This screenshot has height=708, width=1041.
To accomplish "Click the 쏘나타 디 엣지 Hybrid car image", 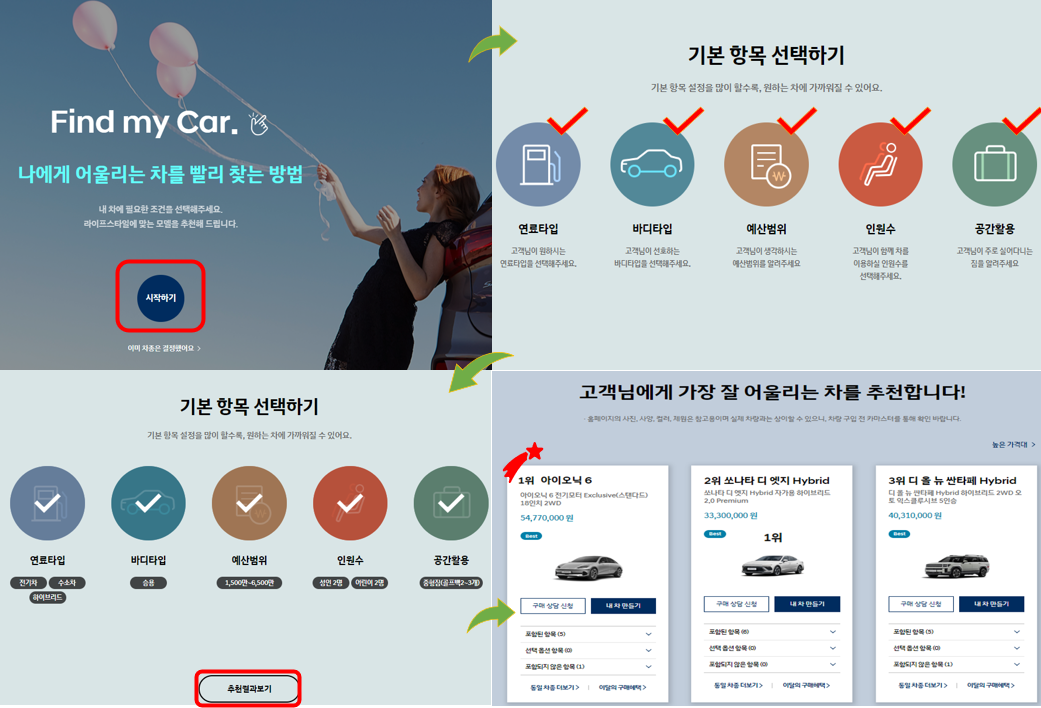I will click(772, 565).
